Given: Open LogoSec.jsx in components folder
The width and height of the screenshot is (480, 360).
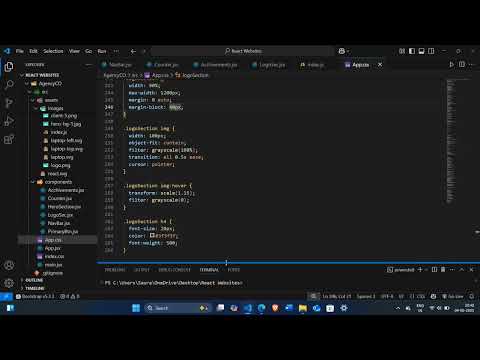Looking at the screenshot, I should point(60,215).
